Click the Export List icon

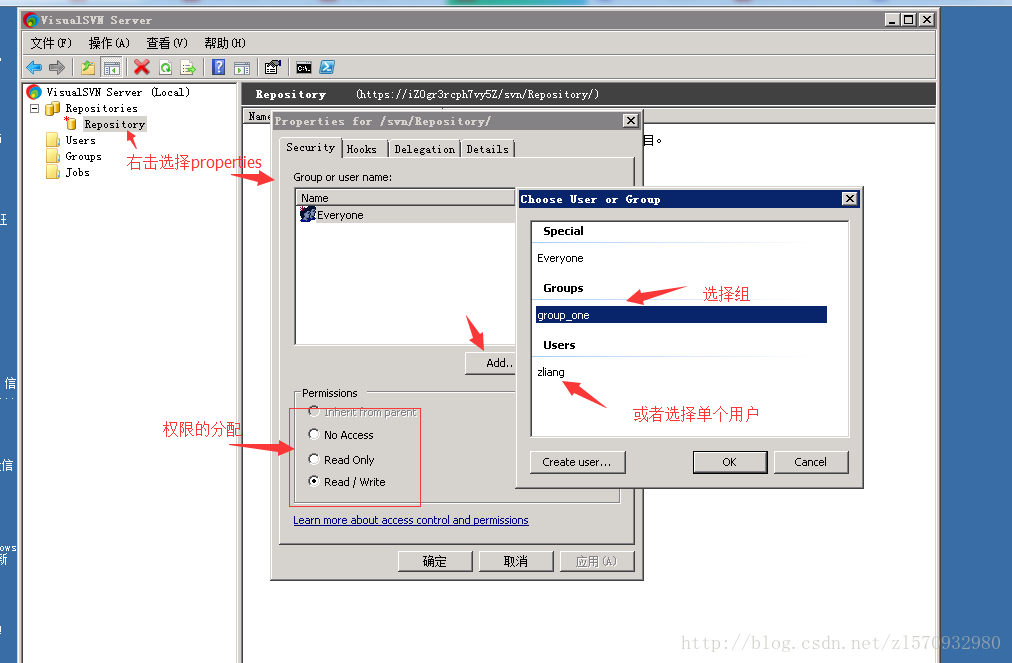[188, 67]
